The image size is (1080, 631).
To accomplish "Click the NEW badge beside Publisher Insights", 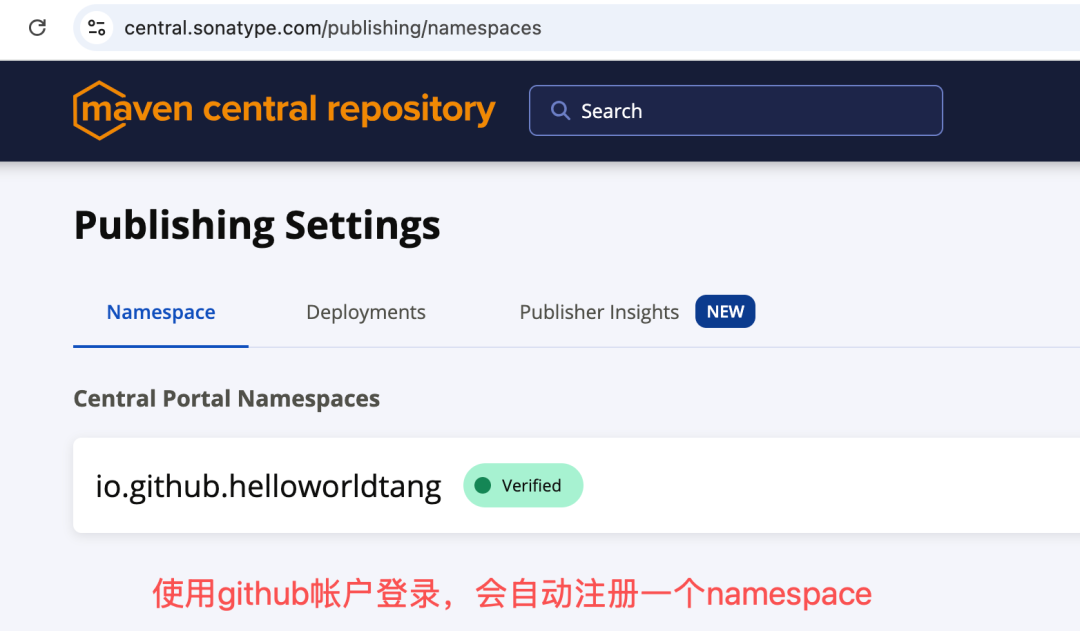I will (725, 311).
